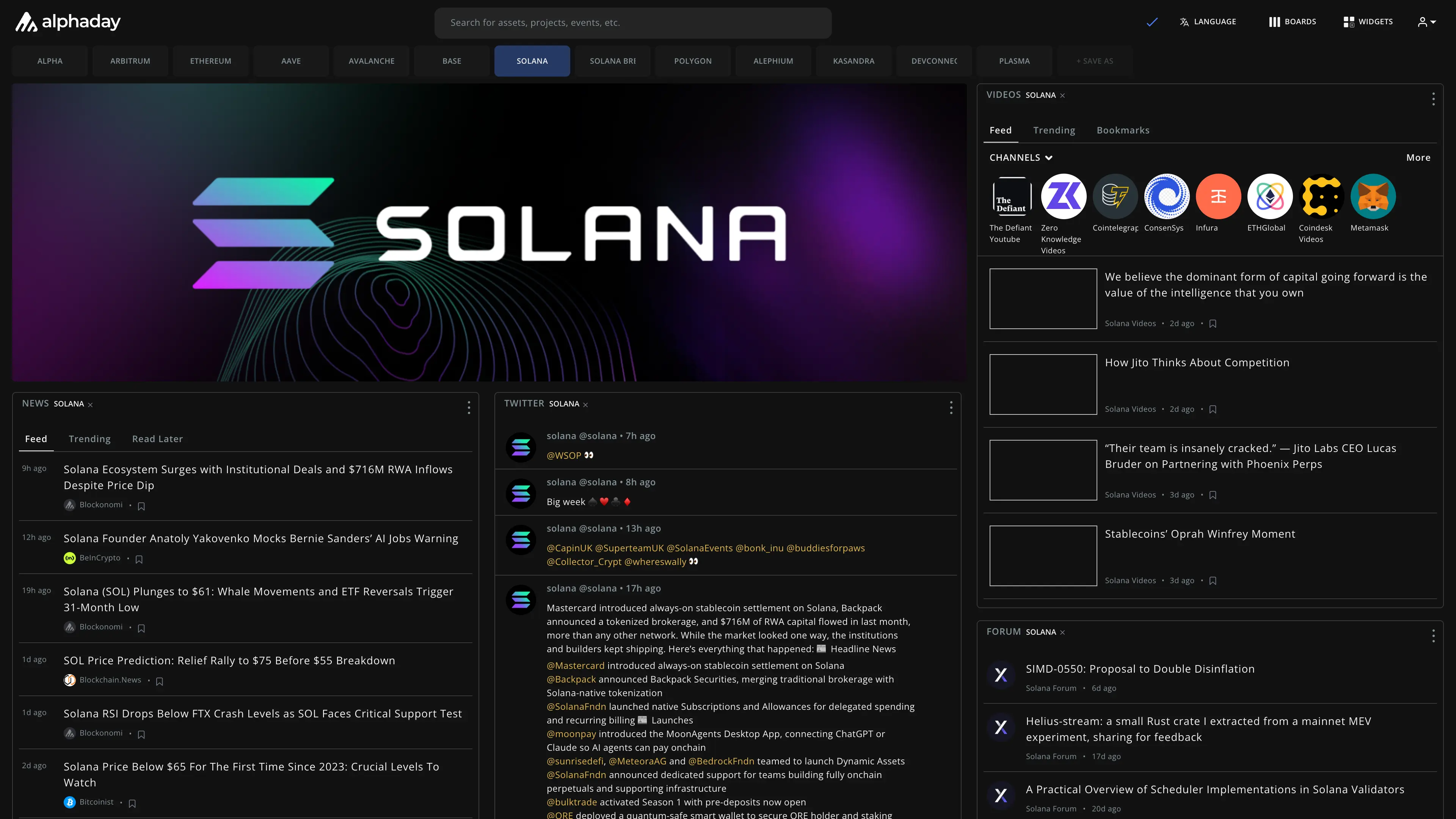1456x819 pixels.
Task: Switch to the AAVE board tab
Action: click(291, 61)
